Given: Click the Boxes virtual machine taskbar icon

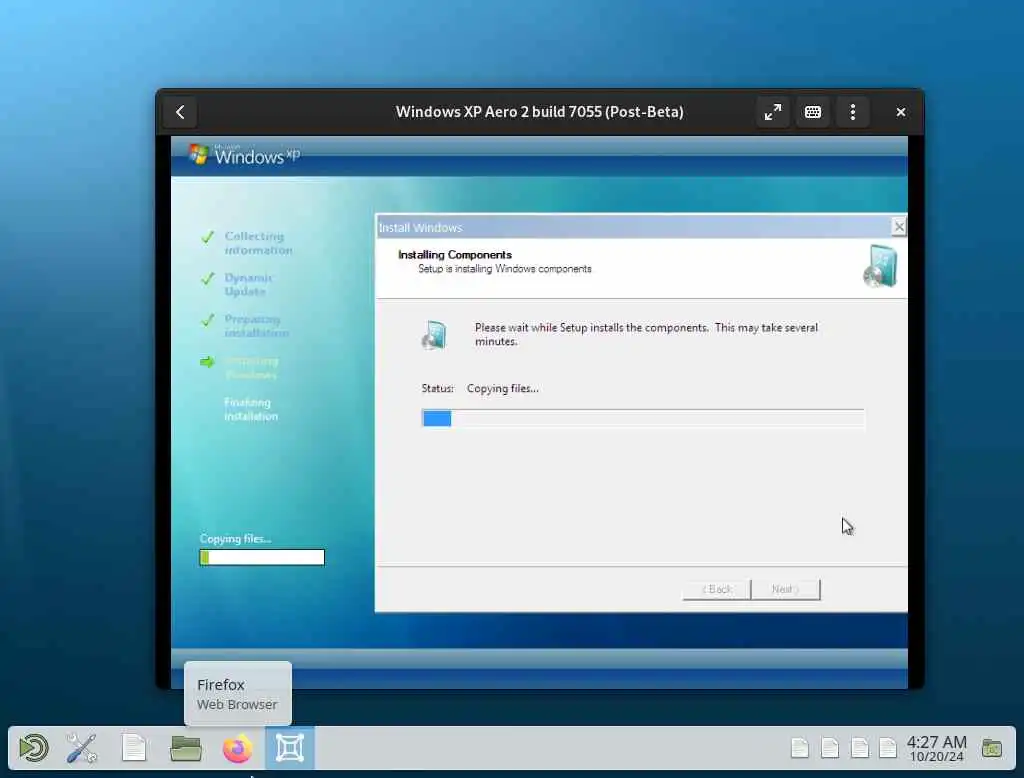Looking at the screenshot, I should tap(289, 748).
